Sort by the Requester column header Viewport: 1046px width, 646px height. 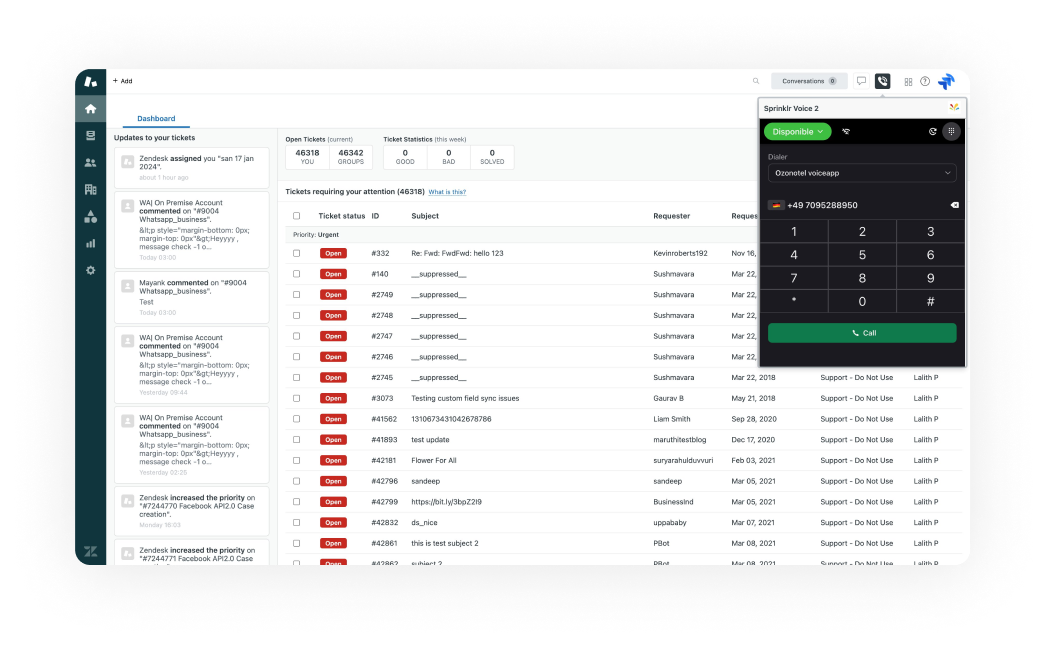pos(671,216)
